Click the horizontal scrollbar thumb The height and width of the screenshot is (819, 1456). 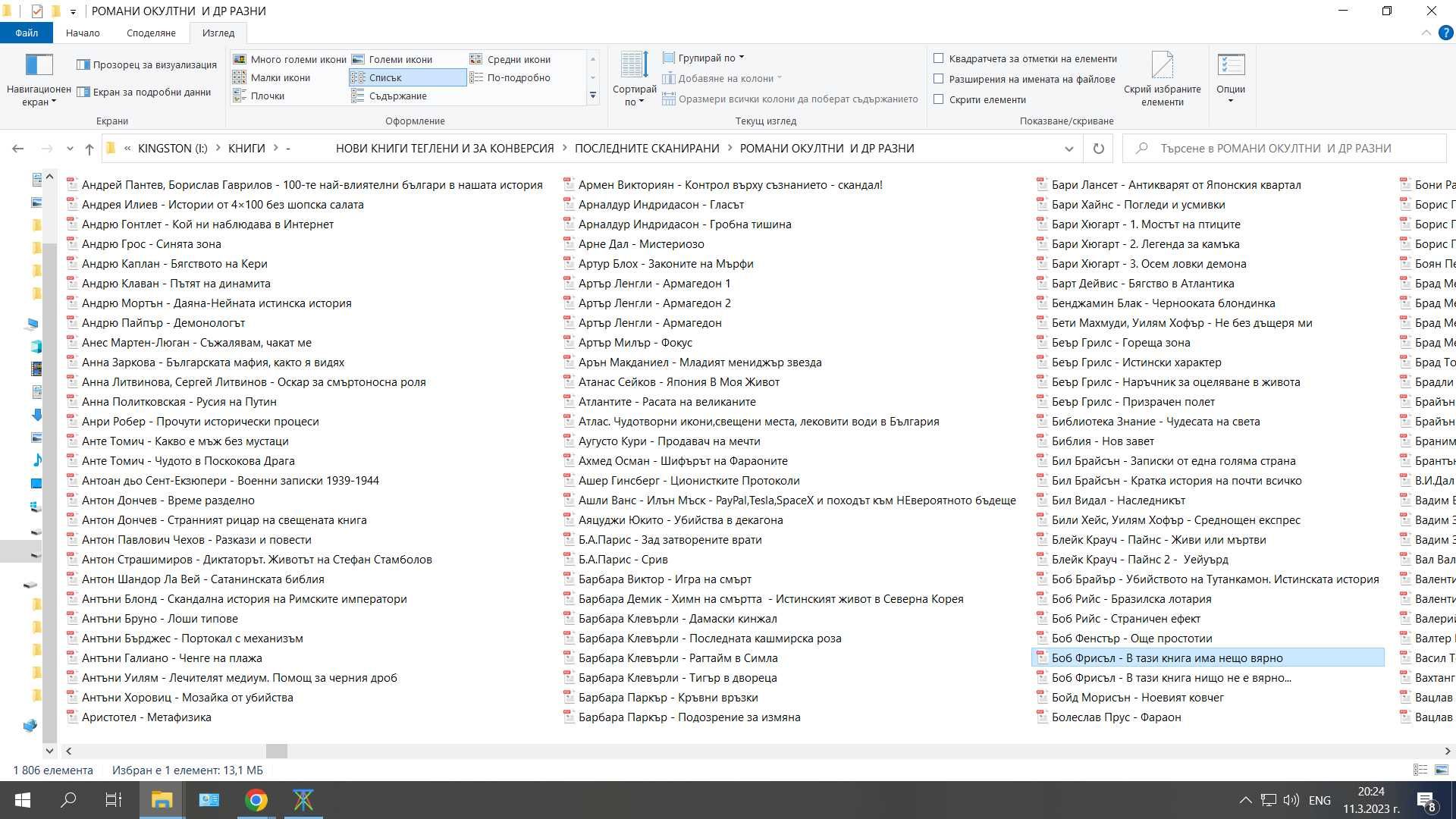coord(277,751)
